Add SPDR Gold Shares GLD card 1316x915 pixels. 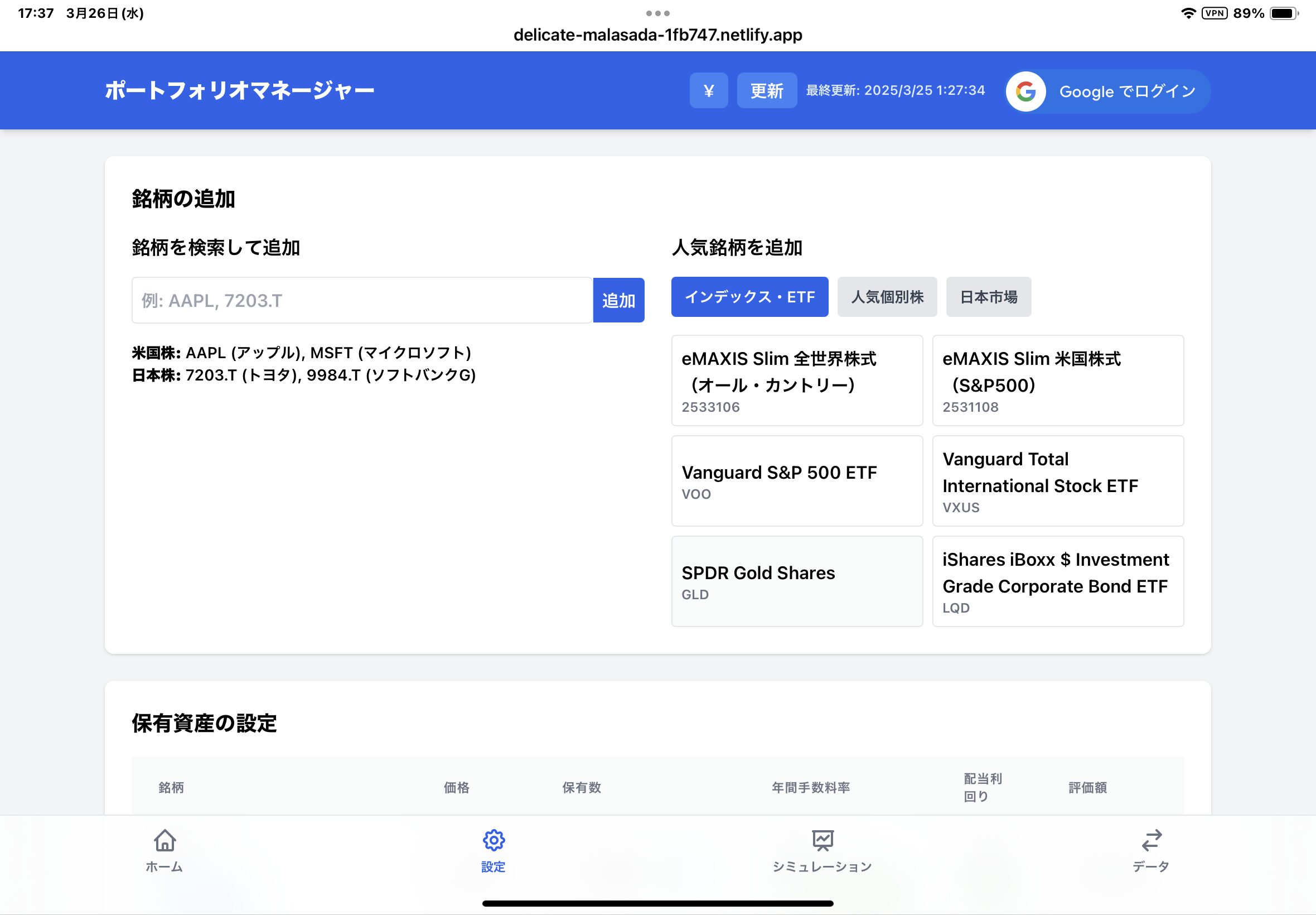pos(797,581)
